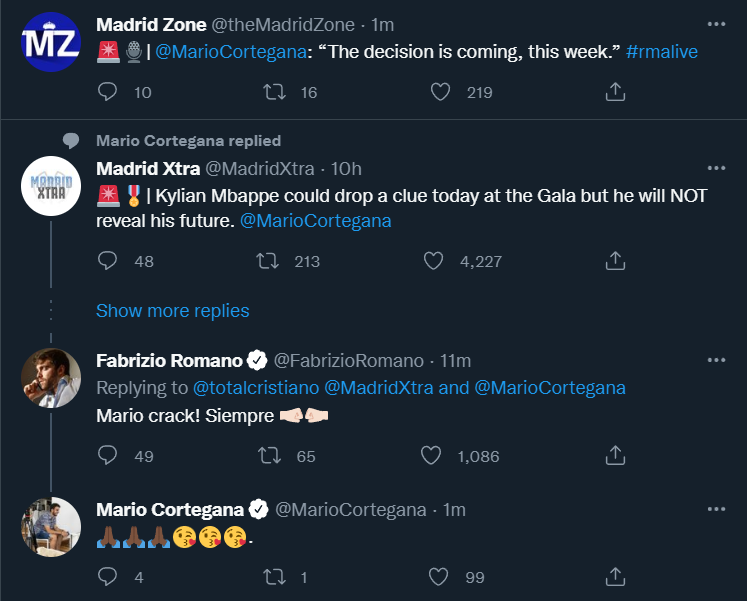Screen dimensions: 747x601
Task: Open @totalcristiano profile mention
Action: (x=255, y=387)
